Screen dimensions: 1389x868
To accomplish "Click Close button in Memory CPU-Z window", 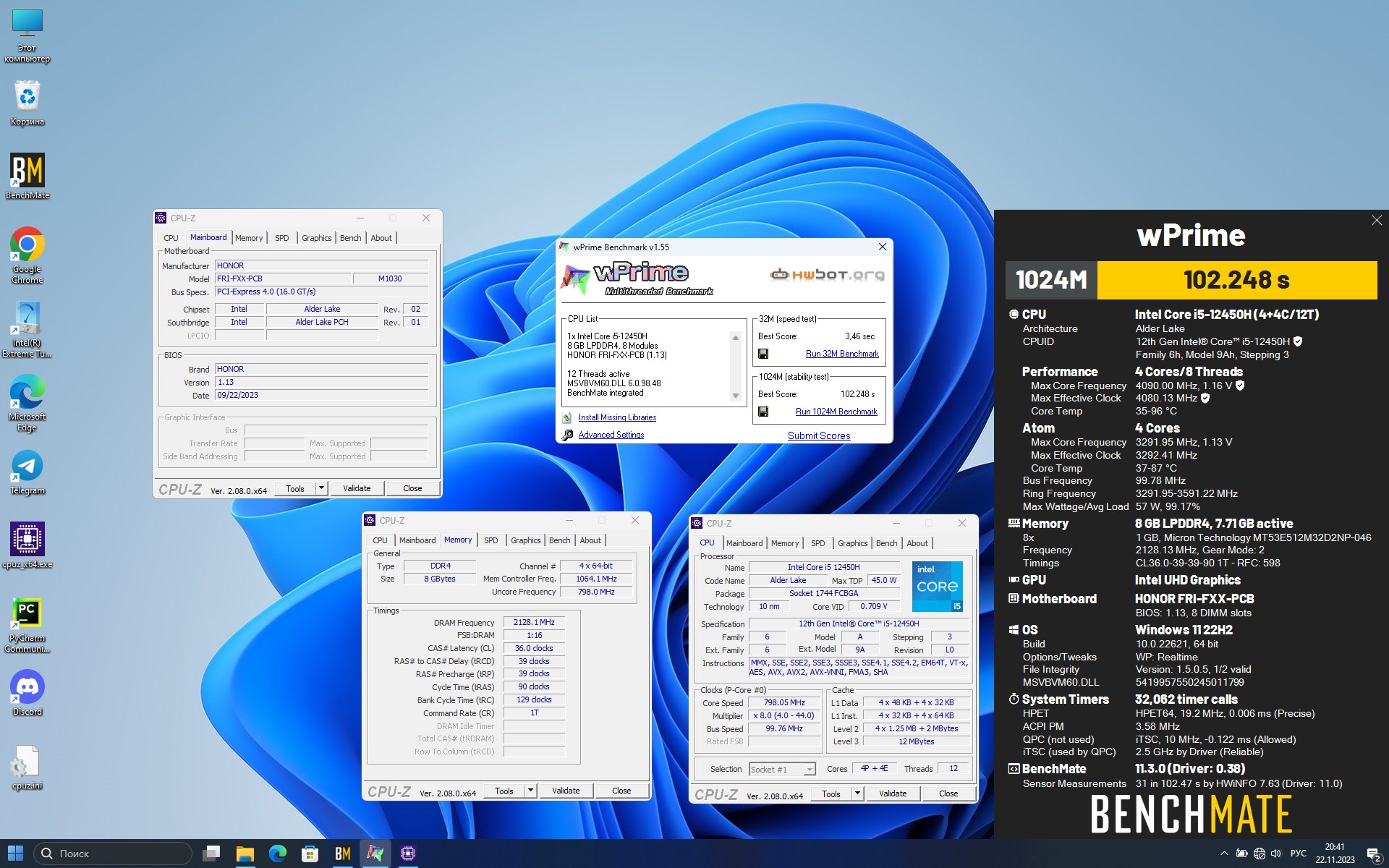I will click(621, 791).
